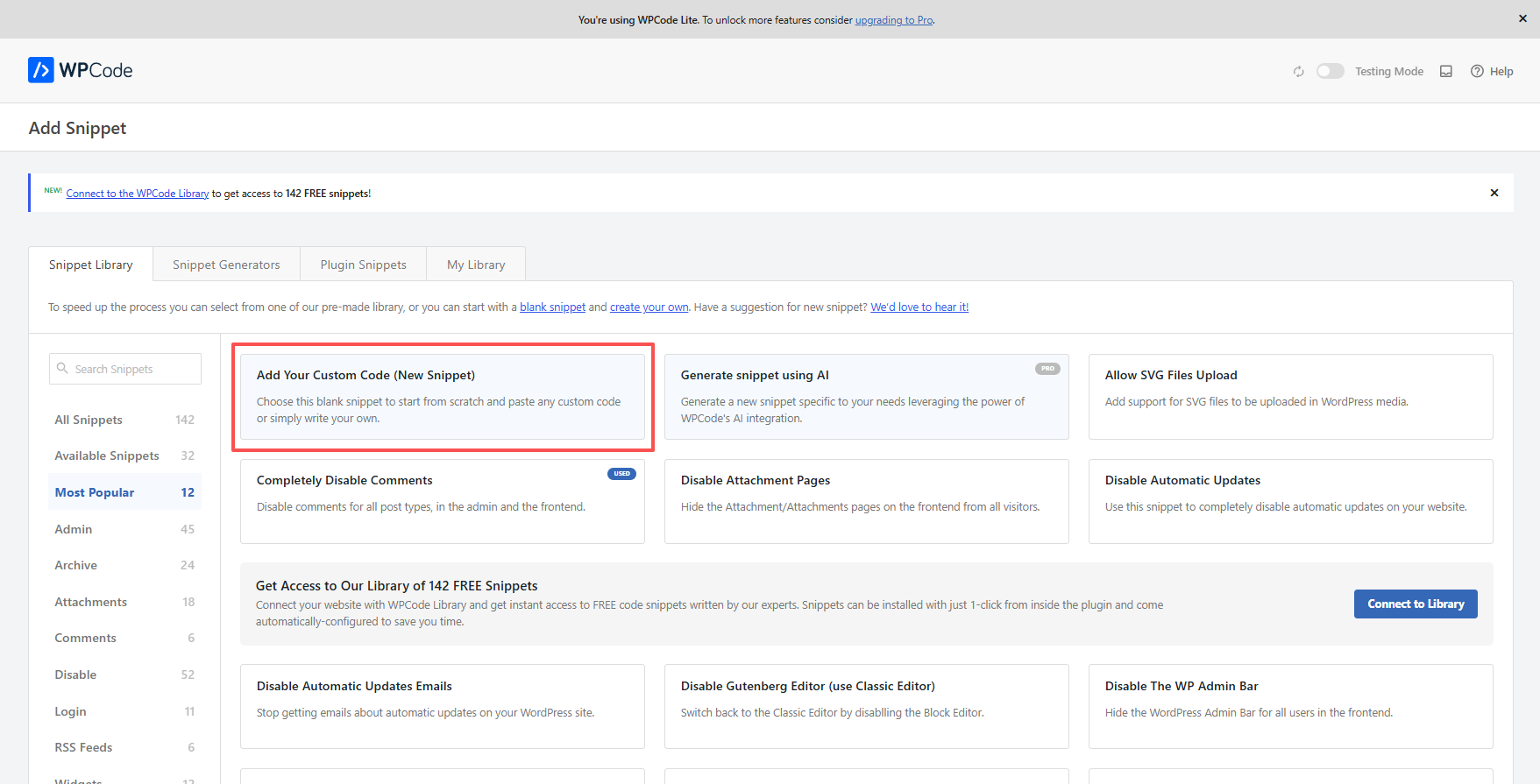Viewport: 1540px width, 784px height.
Task: Click the '12' count beside Most Popular
Action: [188, 492]
